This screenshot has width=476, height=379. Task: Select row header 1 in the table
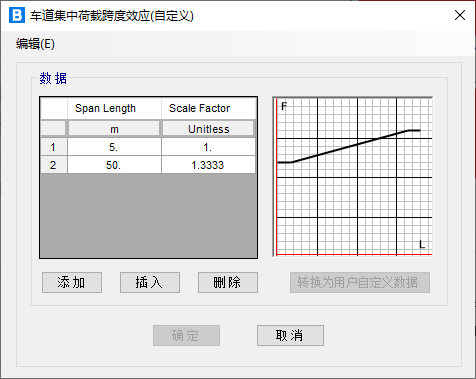pos(54,147)
